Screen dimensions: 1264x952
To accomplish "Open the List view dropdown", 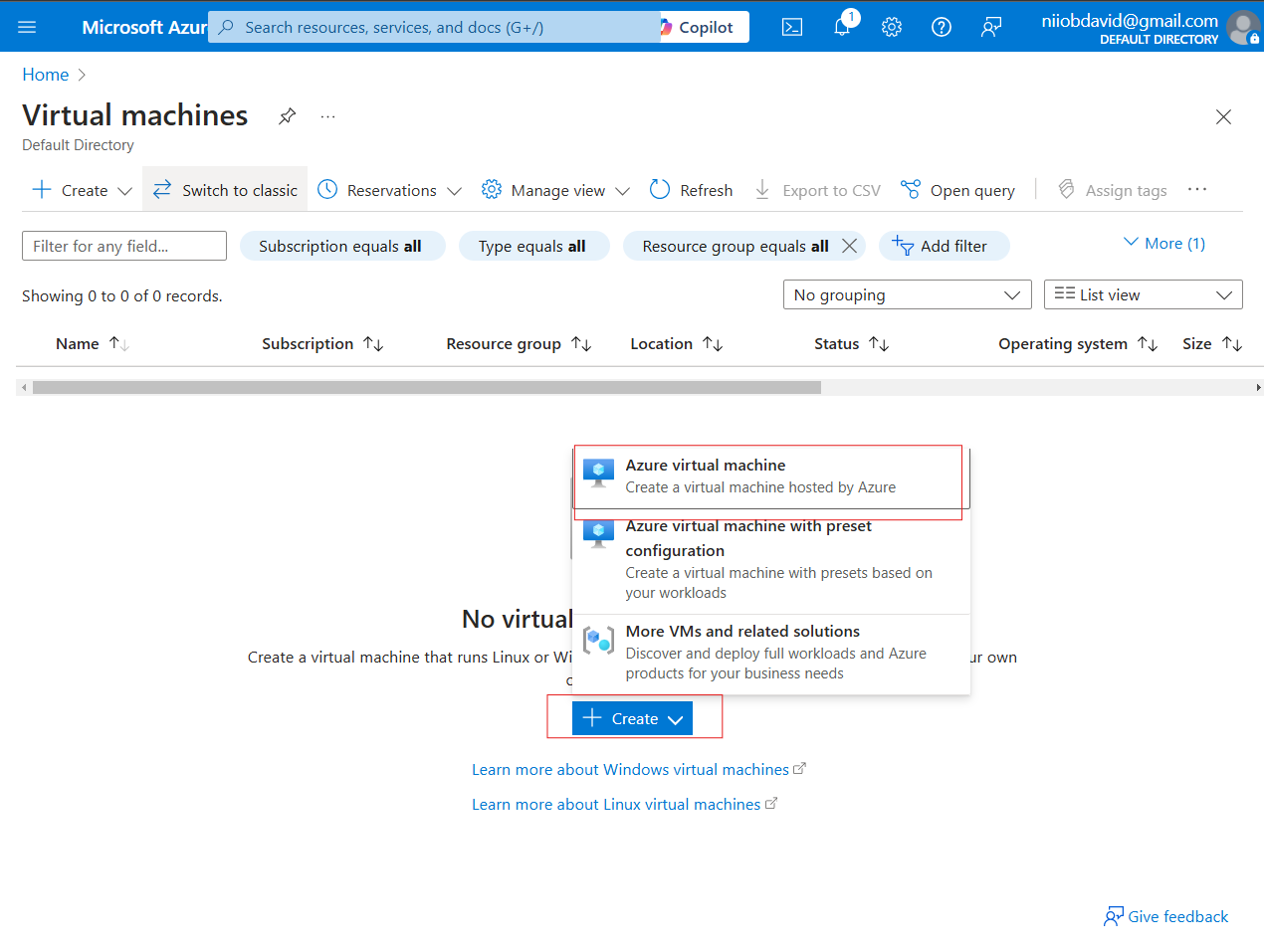I will tap(1144, 294).
